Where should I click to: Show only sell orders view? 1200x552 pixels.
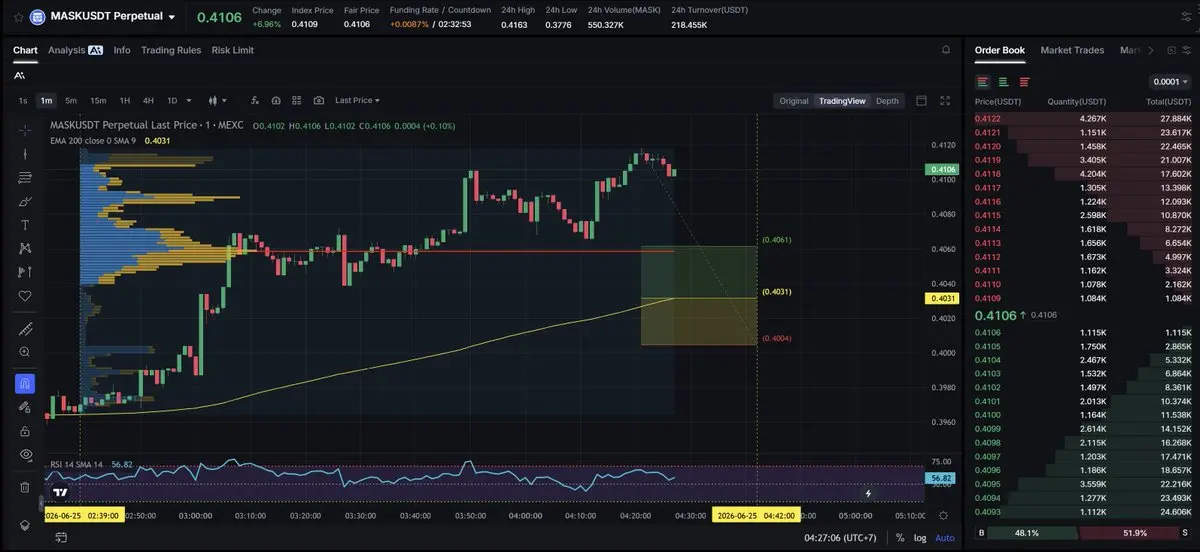pyautogui.click(x=1025, y=82)
